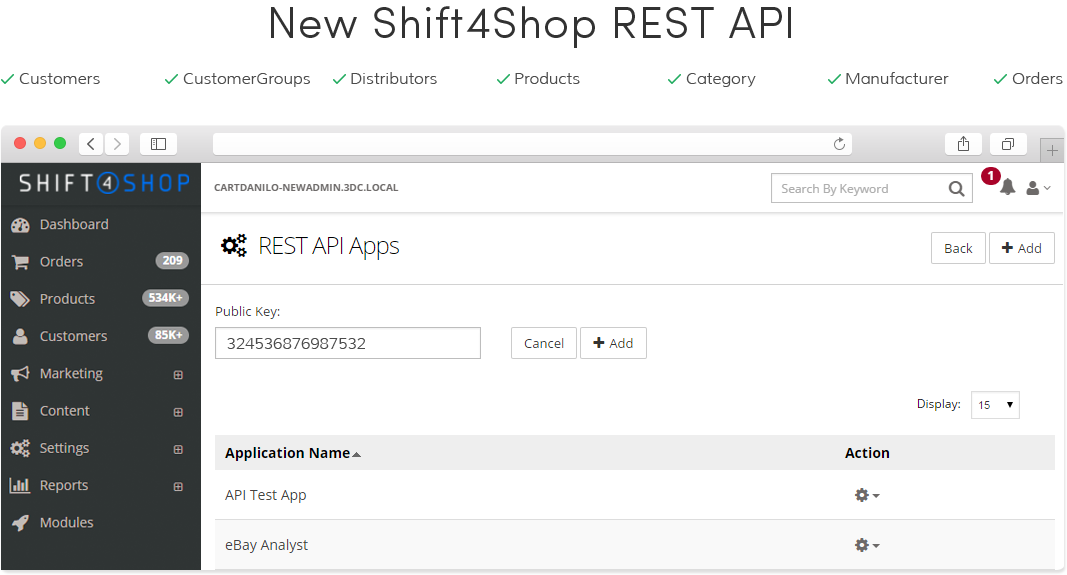1067x575 pixels.
Task: Click the browser forward arrow
Action: click(117, 144)
